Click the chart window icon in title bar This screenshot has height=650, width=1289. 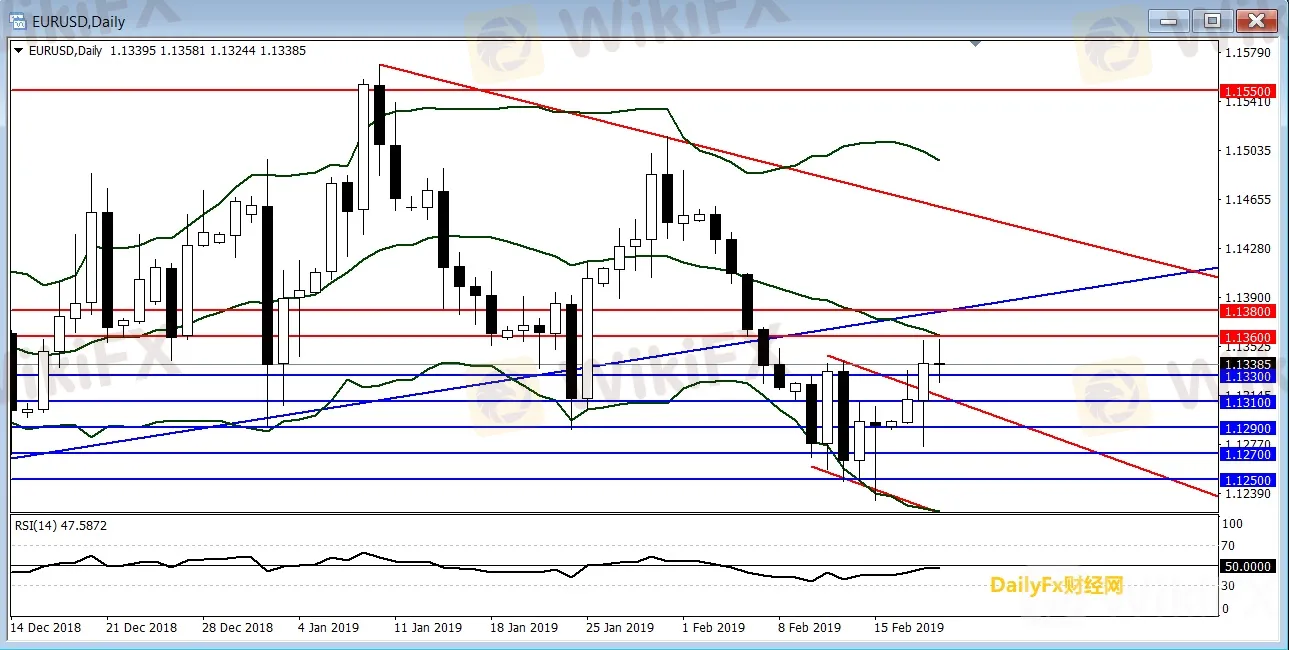tap(18, 20)
